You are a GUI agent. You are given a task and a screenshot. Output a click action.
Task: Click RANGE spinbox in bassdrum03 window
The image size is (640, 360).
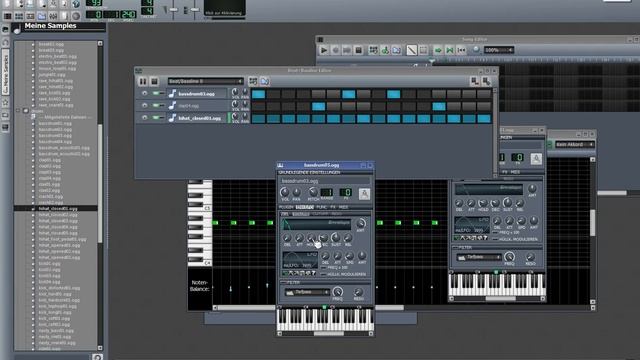[x=327, y=192]
